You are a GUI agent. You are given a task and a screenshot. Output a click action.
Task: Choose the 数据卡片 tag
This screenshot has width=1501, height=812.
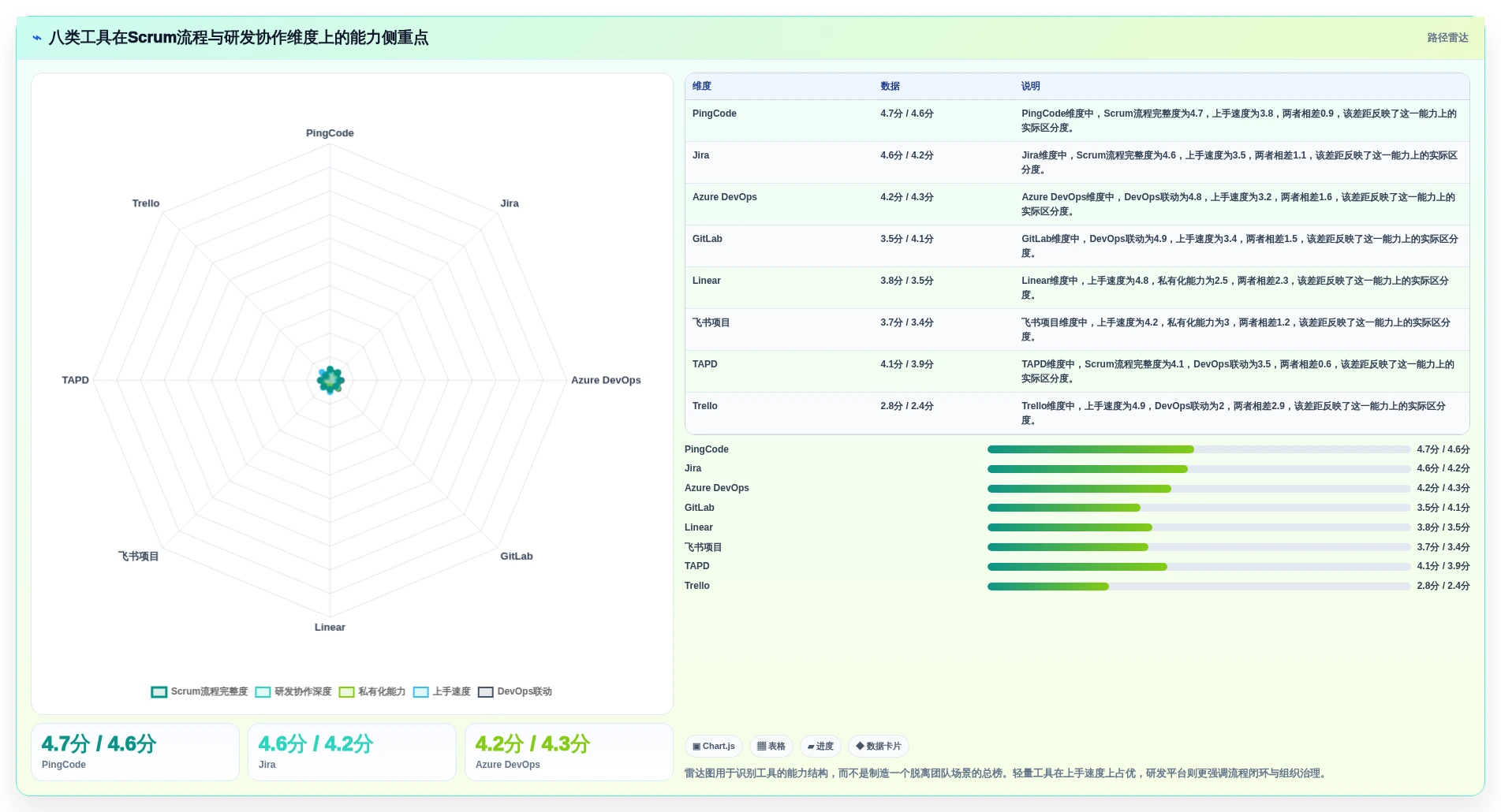click(x=879, y=746)
